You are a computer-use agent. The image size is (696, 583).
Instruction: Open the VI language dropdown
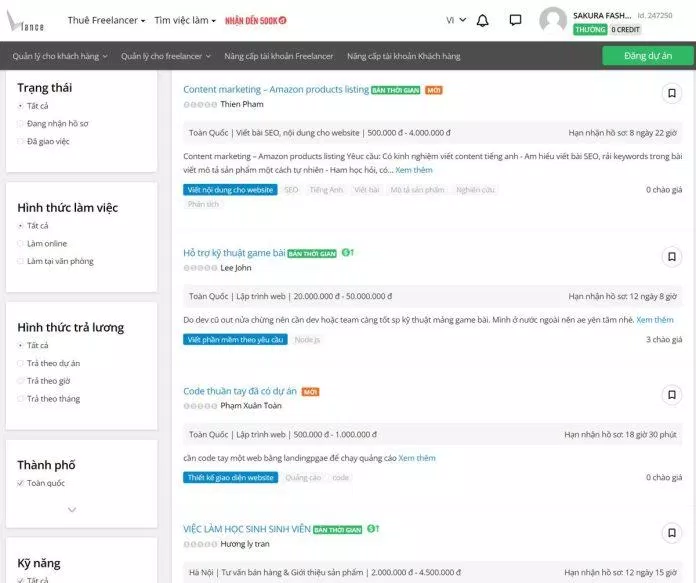453,20
